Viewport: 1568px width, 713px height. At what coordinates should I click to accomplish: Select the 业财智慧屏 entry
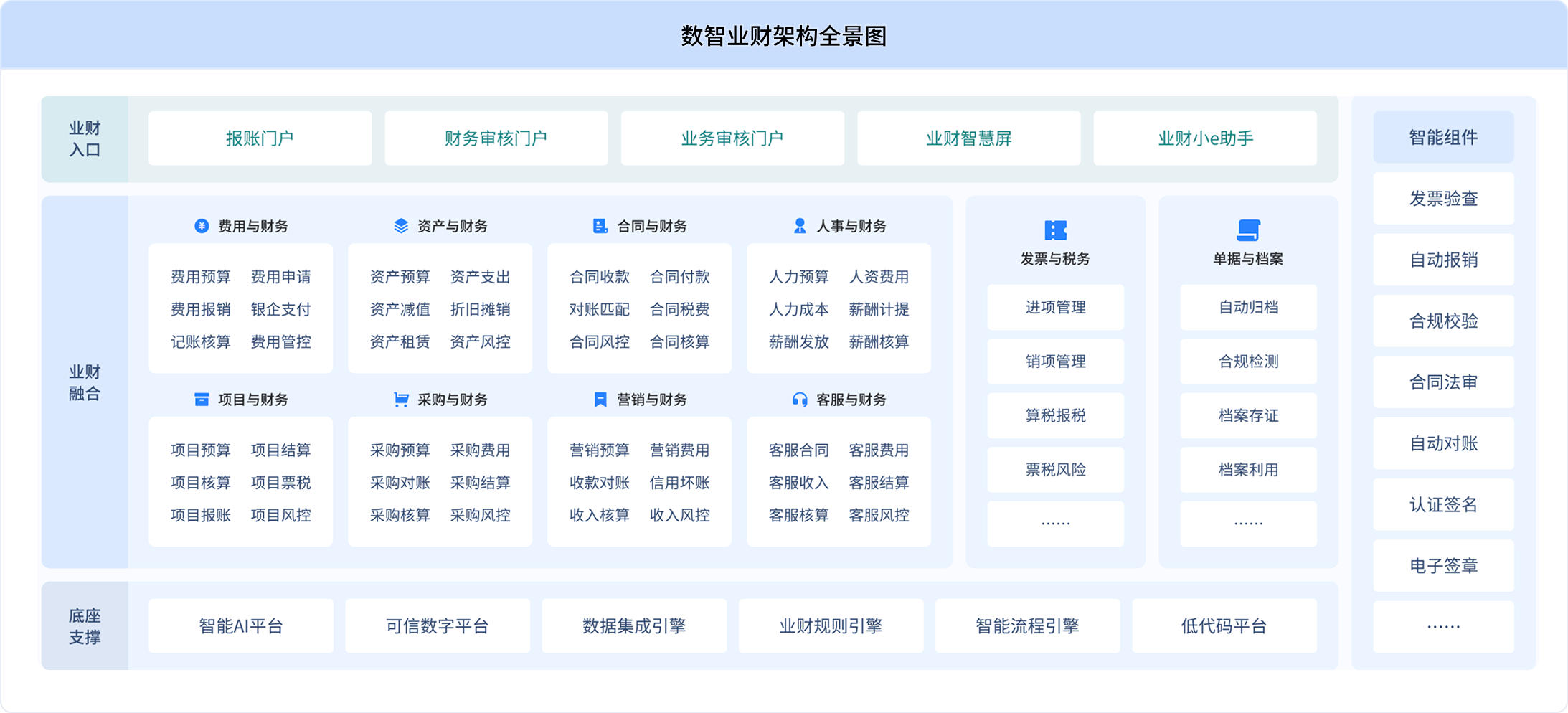(969, 138)
